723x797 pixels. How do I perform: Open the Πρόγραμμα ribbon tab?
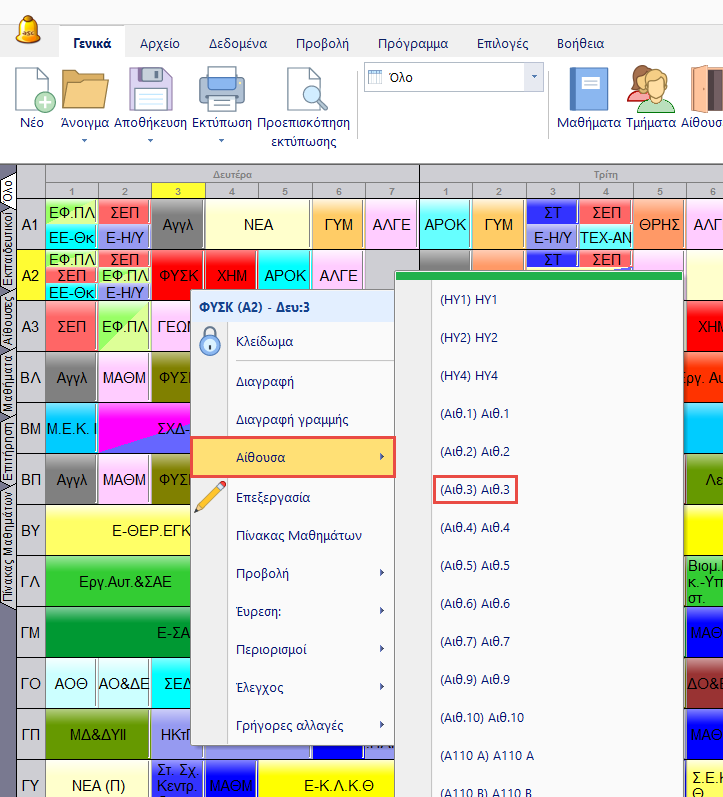pyautogui.click(x=412, y=43)
